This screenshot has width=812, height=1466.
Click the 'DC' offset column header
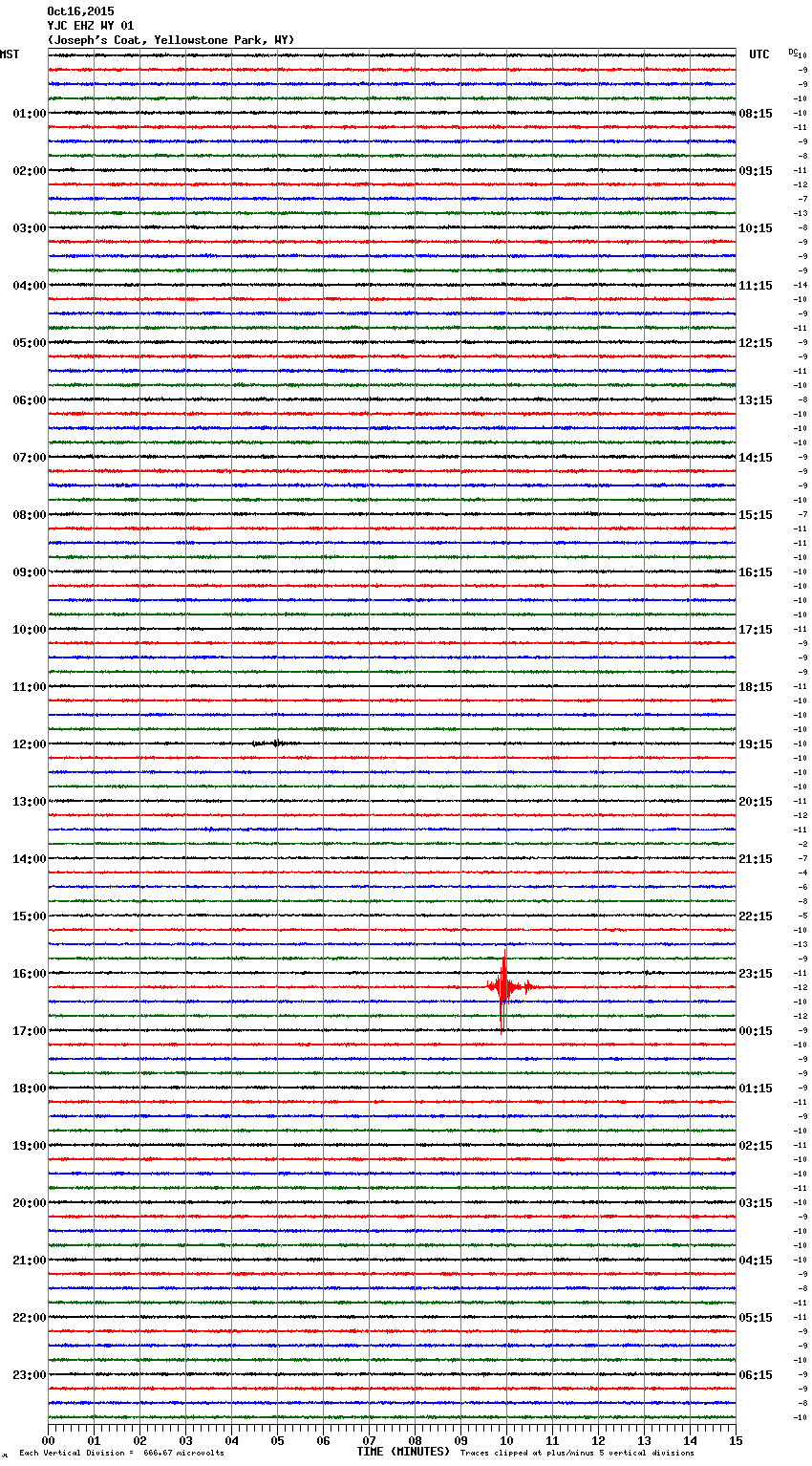(x=792, y=52)
